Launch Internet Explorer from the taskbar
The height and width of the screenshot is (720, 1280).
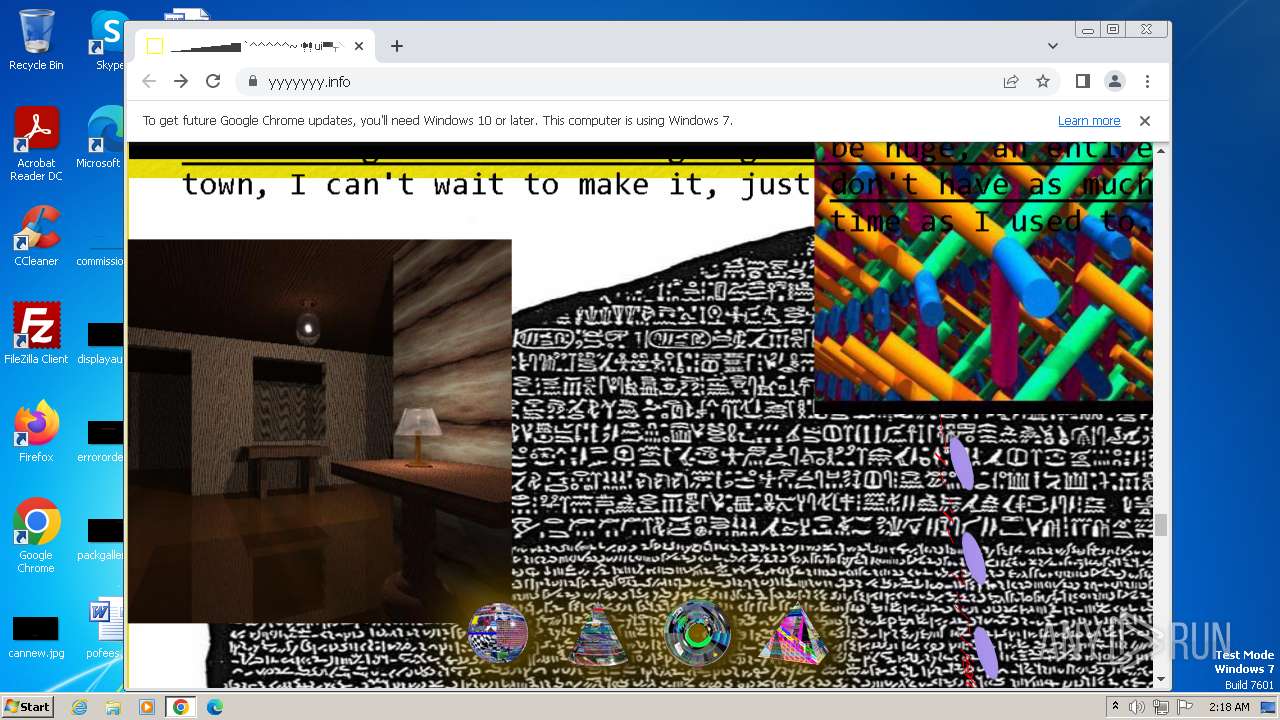pos(80,707)
